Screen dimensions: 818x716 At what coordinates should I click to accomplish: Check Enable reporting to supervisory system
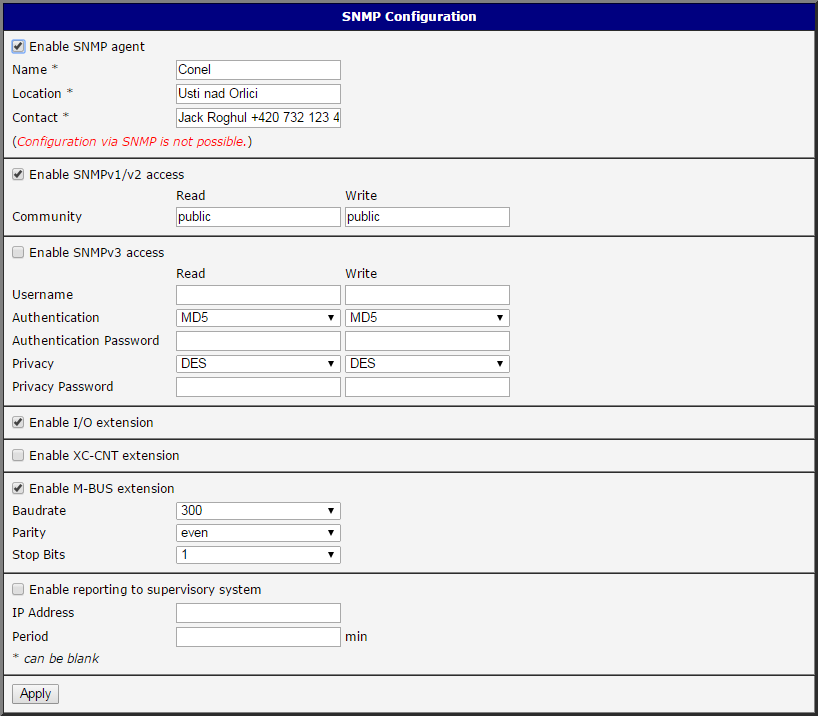point(18,589)
